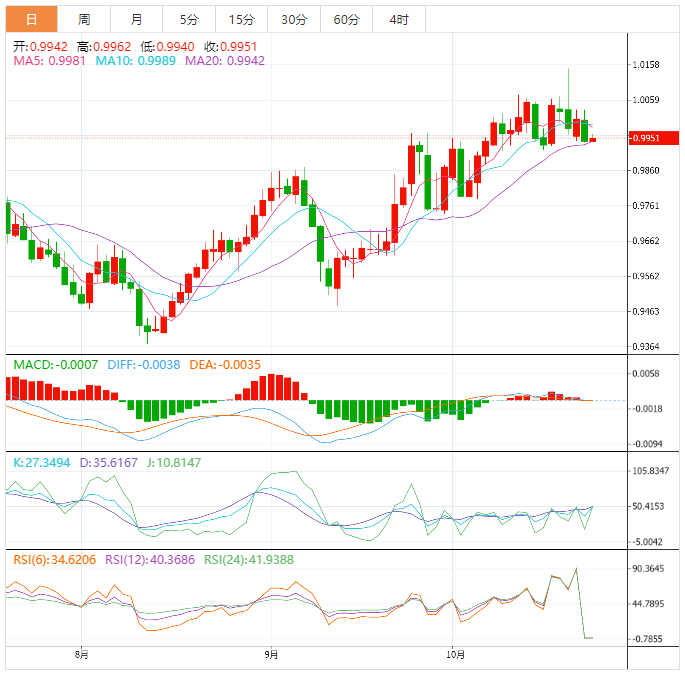Click the 0.9562 price axis label
The width and height of the screenshot is (685, 680).
(646, 276)
